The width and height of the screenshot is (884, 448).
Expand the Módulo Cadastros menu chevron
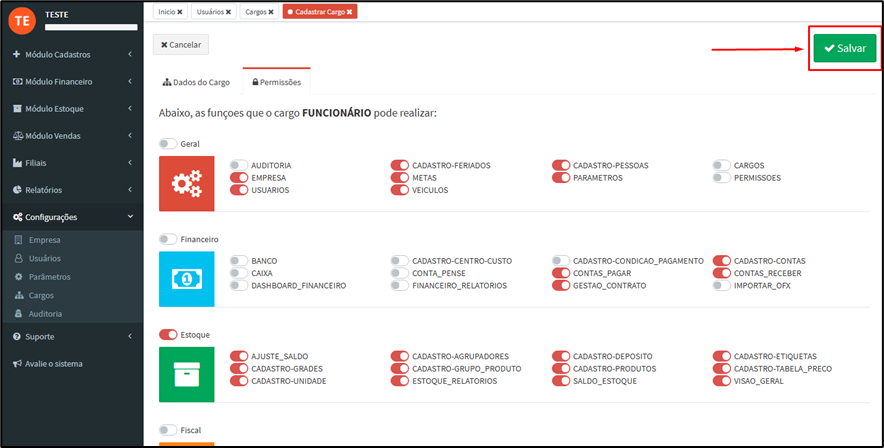pyautogui.click(x=130, y=54)
